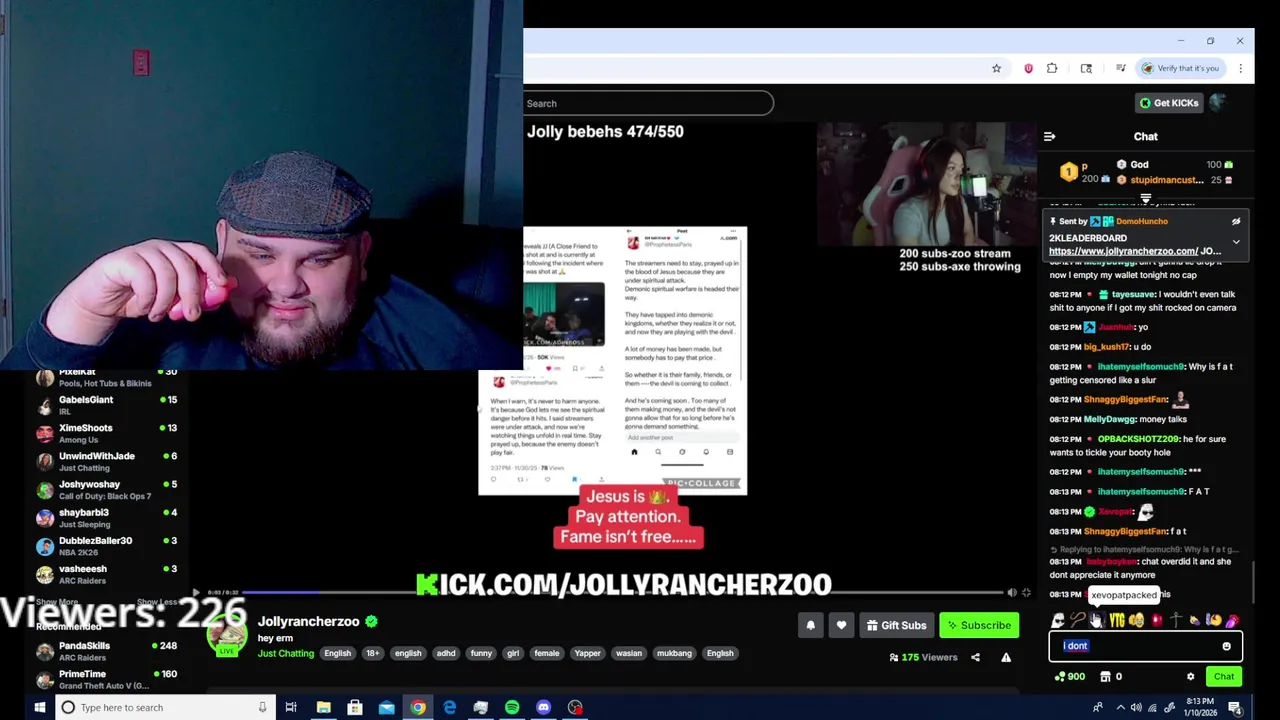The height and width of the screenshot is (720, 1280).
Task: Open File Explorer from taskbar
Action: pos(324,708)
